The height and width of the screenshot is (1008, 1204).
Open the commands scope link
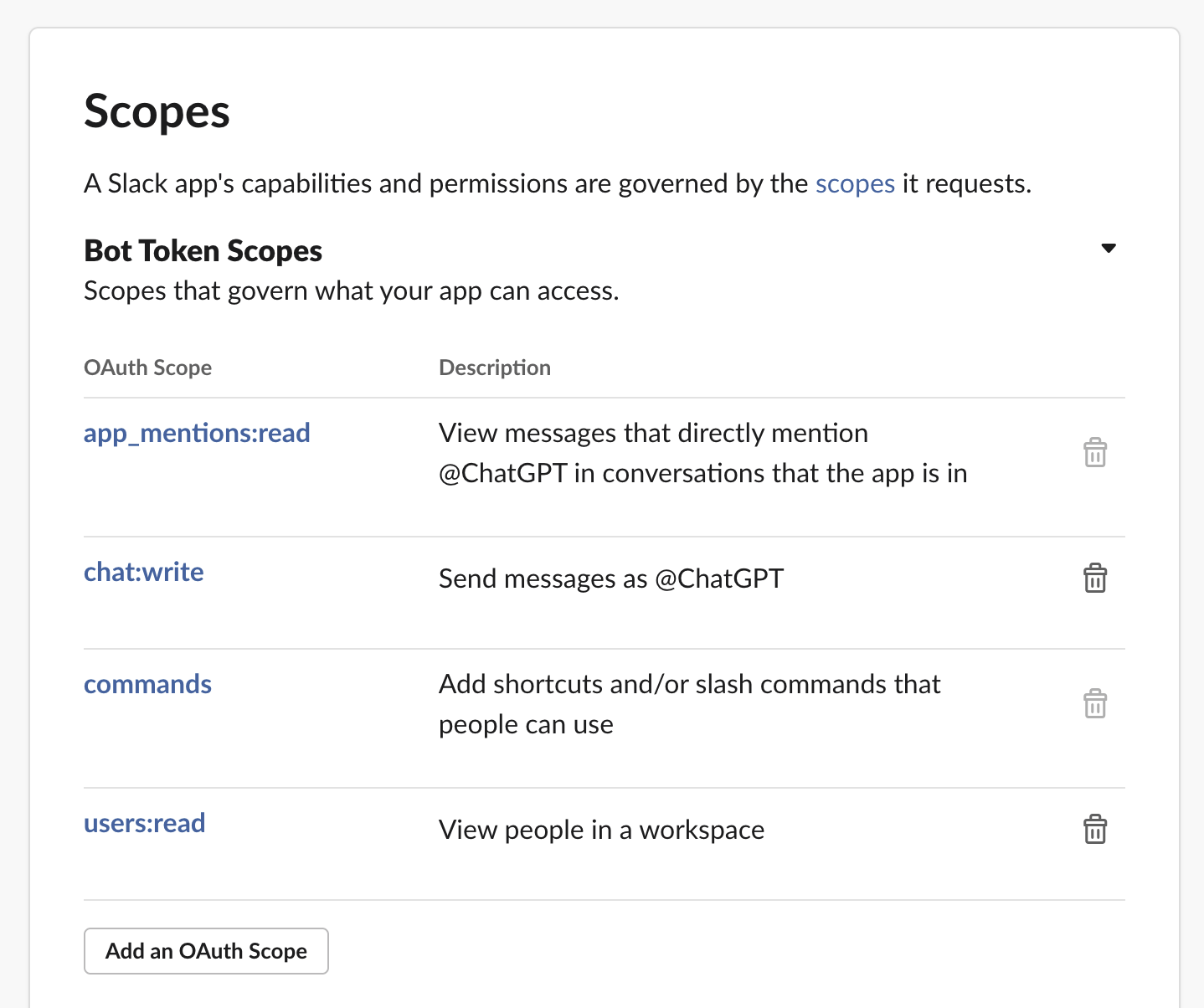(147, 684)
